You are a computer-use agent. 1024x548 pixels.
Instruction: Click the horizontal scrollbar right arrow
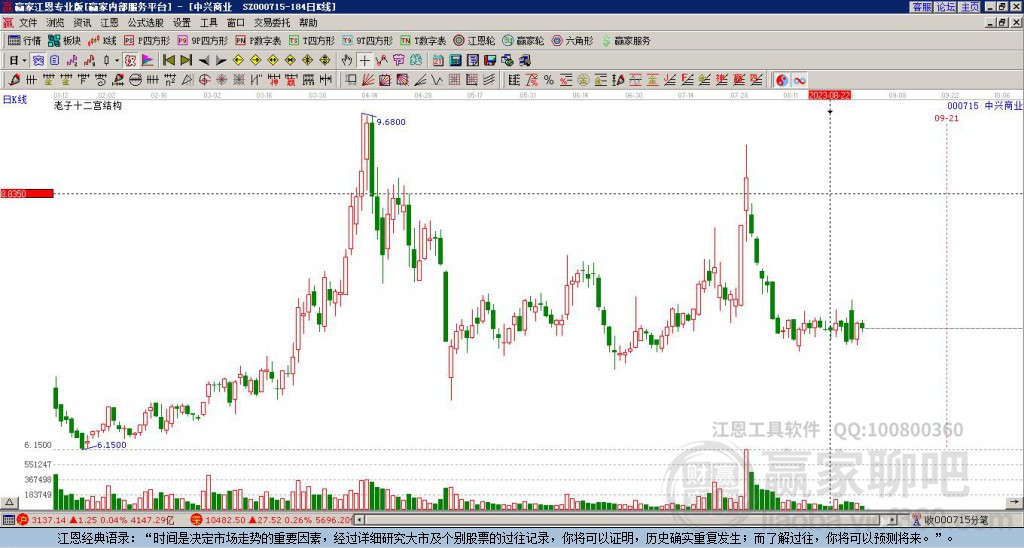[893, 520]
